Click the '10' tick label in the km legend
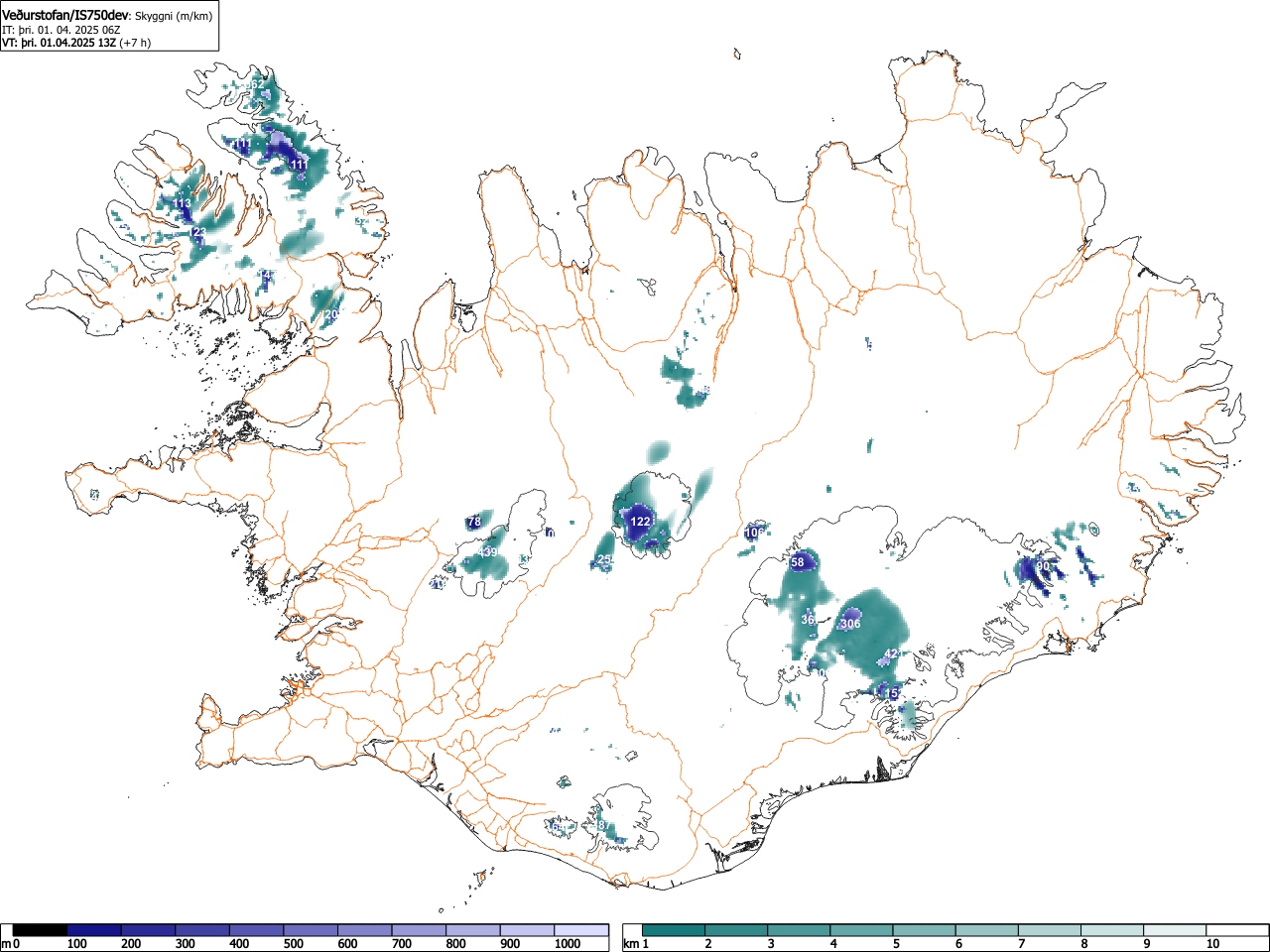This screenshot has height=952, width=1270. pyautogui.click(x=1212, y=944)
